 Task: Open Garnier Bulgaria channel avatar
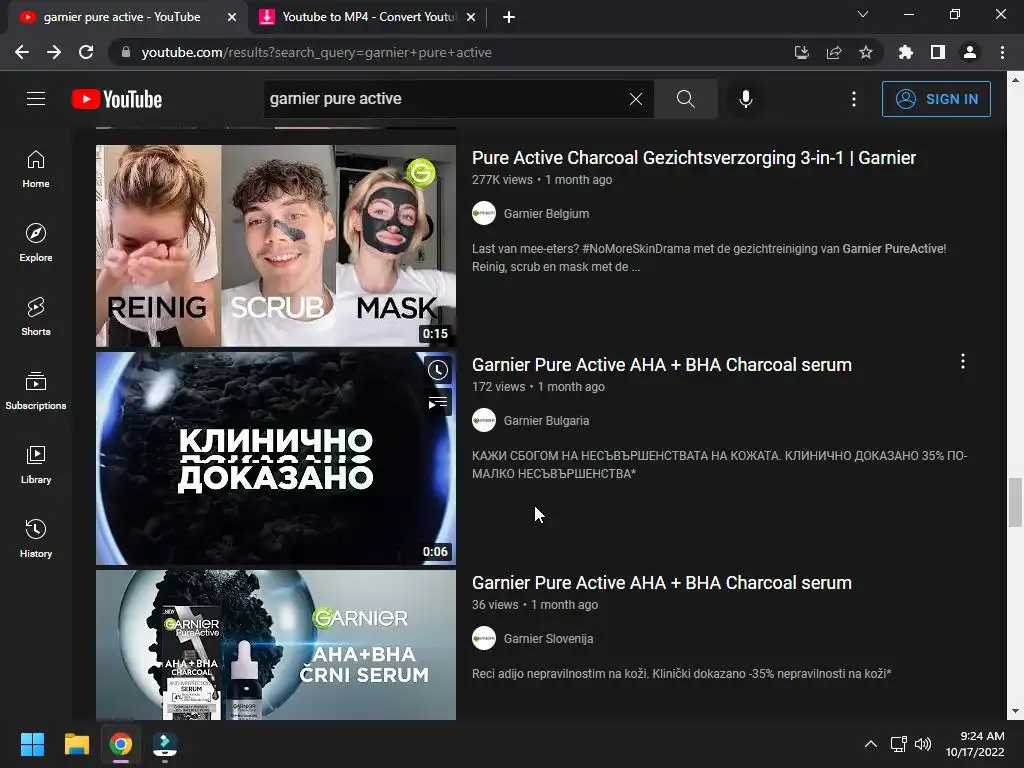(x=484, y=421)
